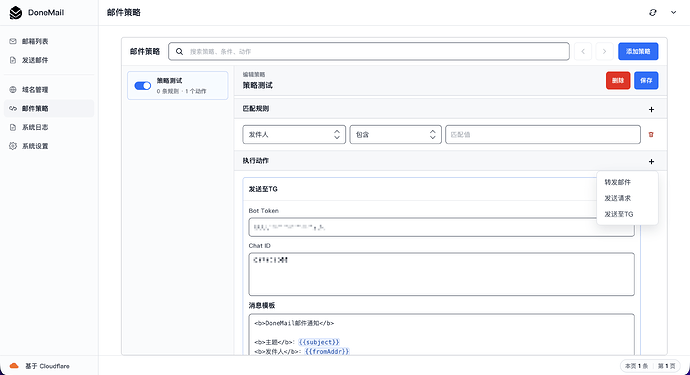Click the 匹配值 input field
Image resolution: width=690 pixels, height=375 pixels.
pos(543,135)
